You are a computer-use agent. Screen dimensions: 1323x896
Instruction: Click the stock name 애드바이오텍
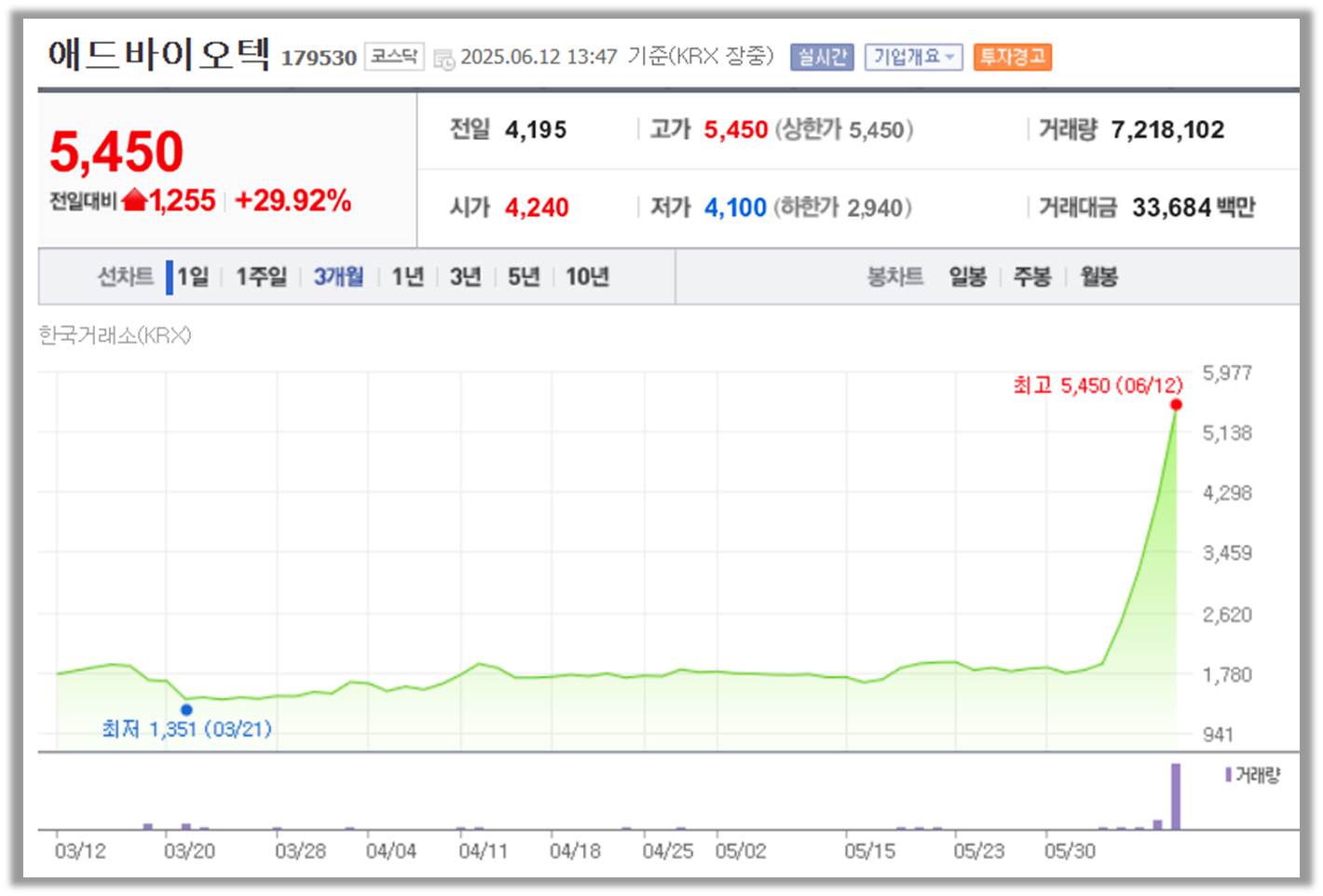tap(158, 54)
